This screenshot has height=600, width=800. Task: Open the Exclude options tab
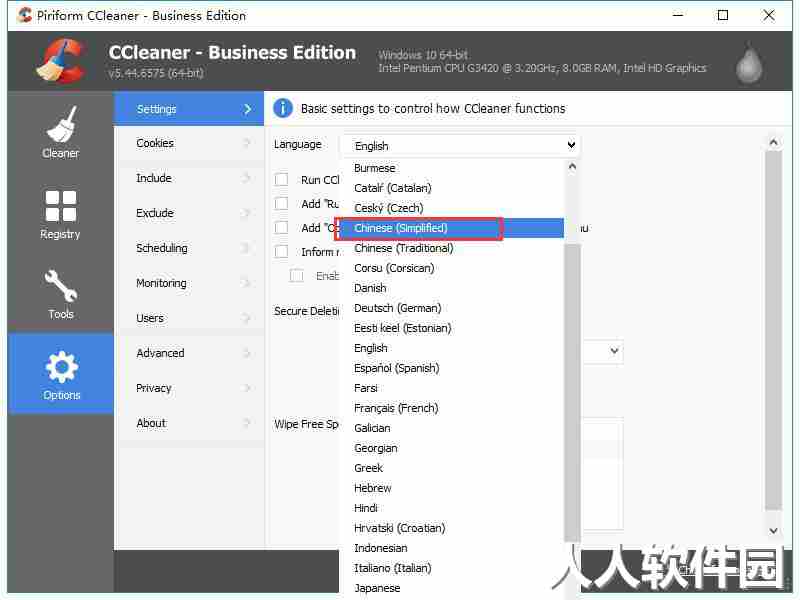(189, 213)
